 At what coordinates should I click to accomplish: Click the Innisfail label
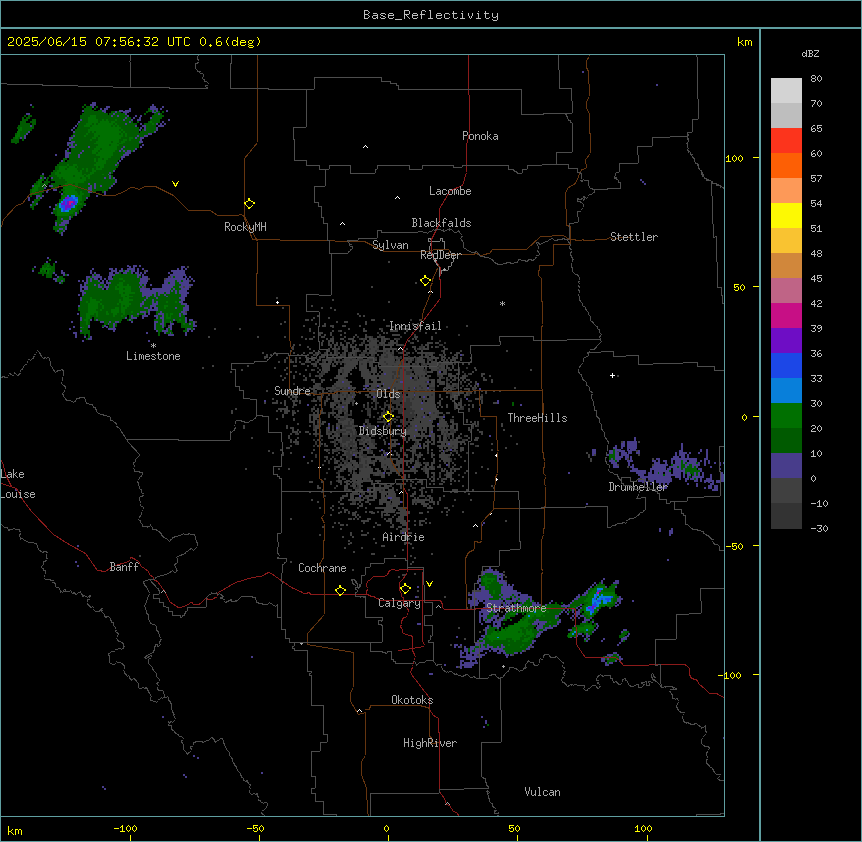[x=415, y=326]
